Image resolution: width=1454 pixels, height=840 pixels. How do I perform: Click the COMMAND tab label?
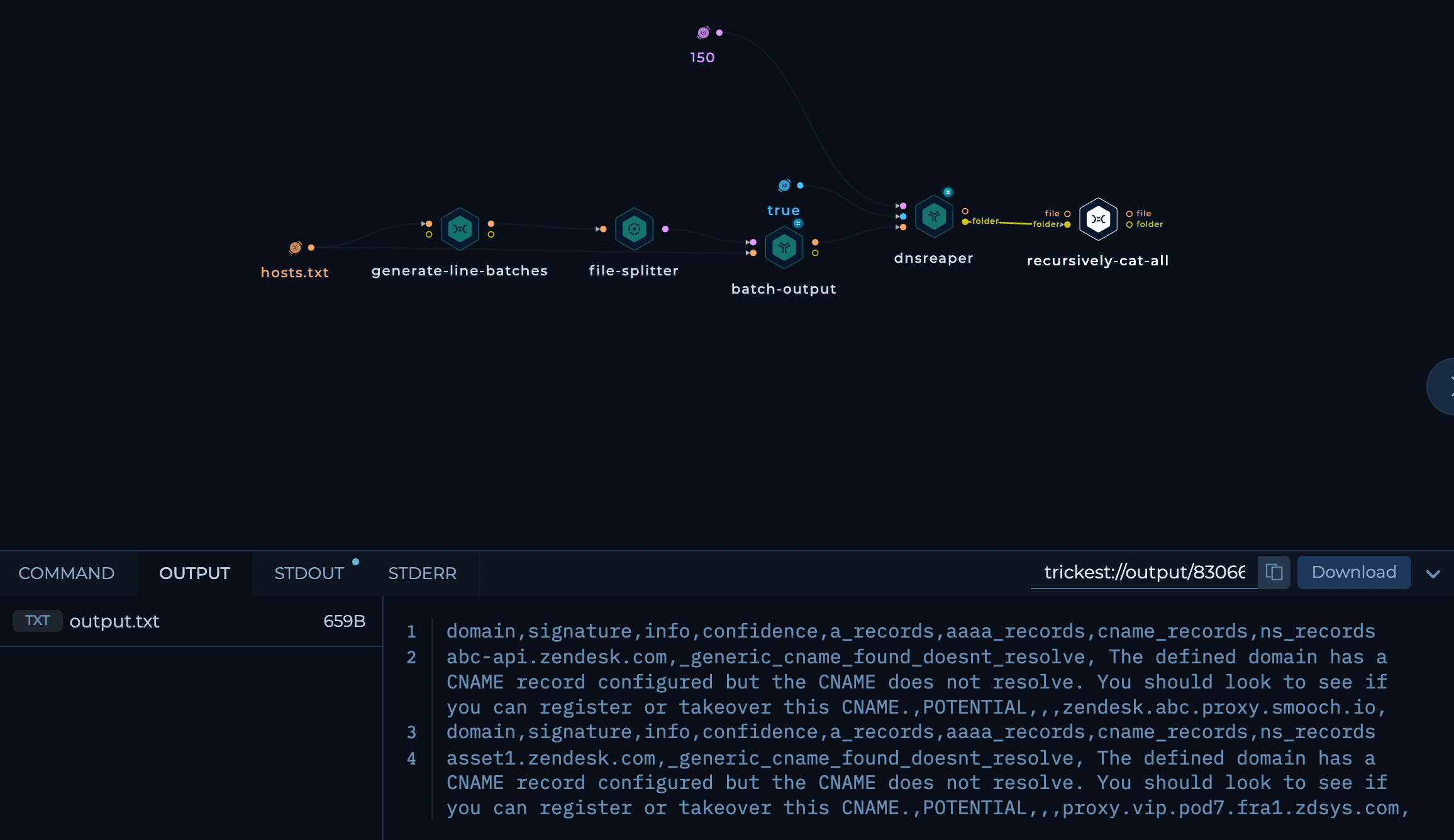[67, 573]
